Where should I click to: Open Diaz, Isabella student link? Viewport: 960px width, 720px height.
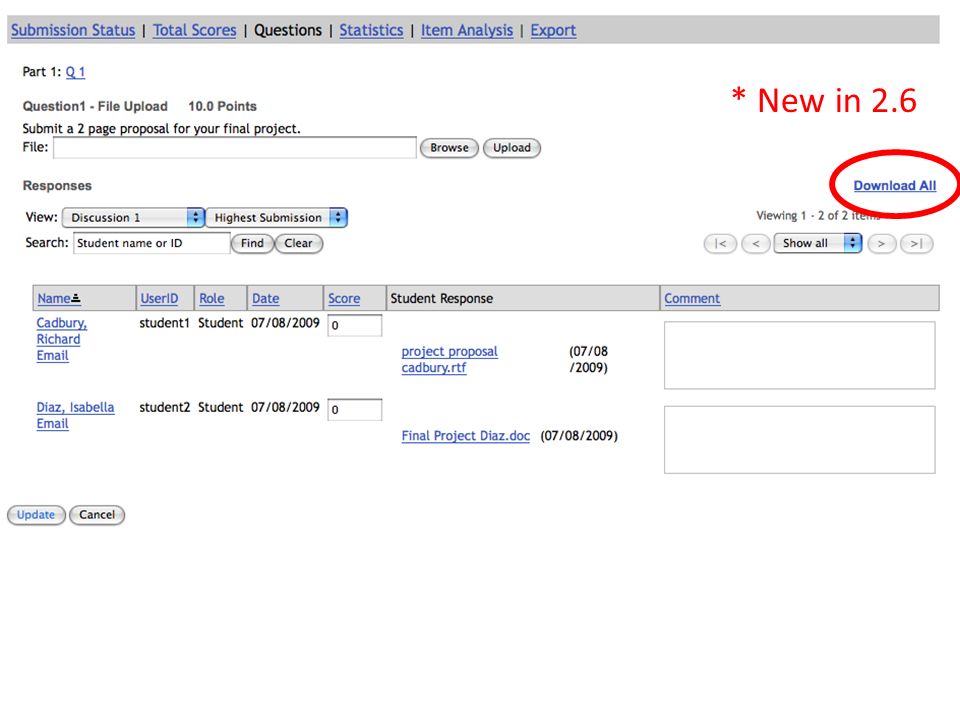75,407
